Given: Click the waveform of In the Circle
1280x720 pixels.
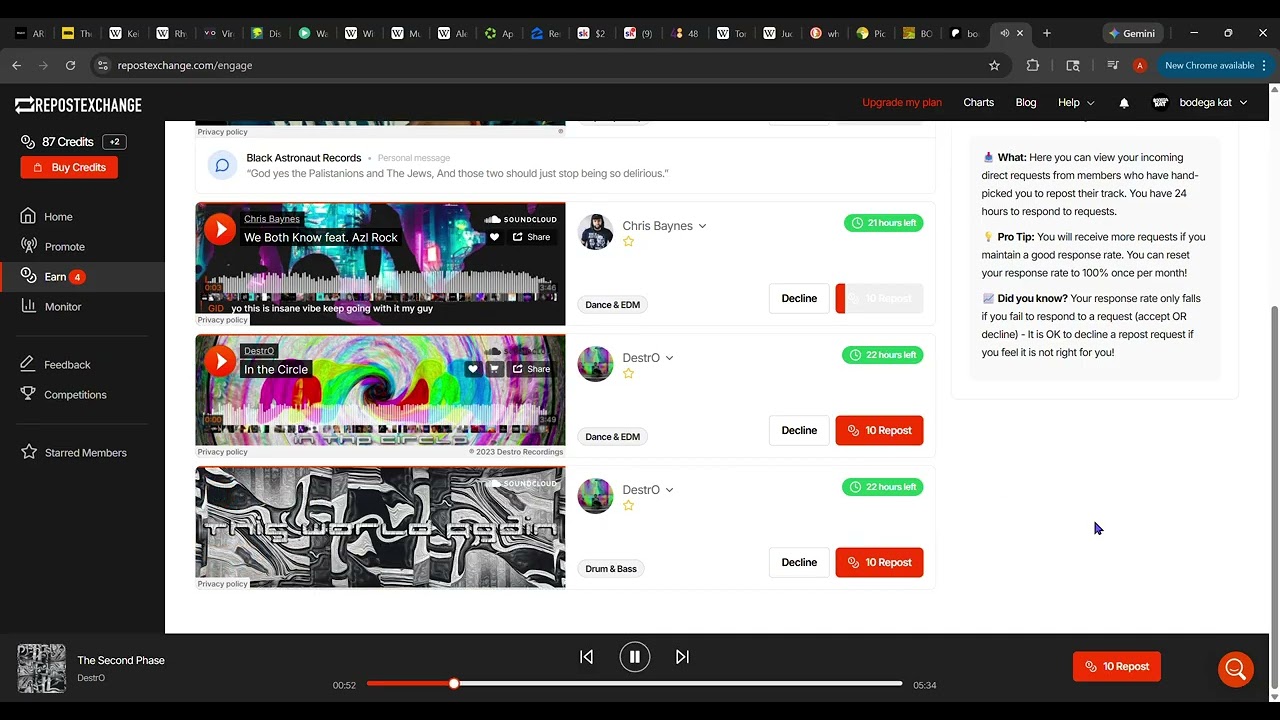Looking at the screenshot, I should 380,415.
